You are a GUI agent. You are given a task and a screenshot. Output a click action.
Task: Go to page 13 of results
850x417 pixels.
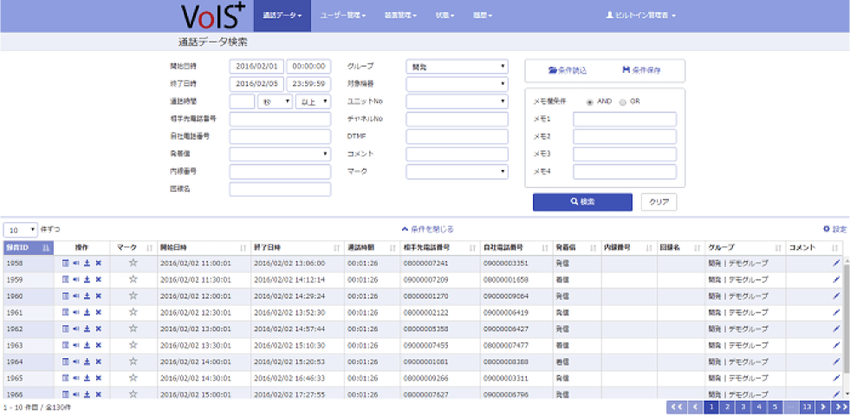coord(807,407)
